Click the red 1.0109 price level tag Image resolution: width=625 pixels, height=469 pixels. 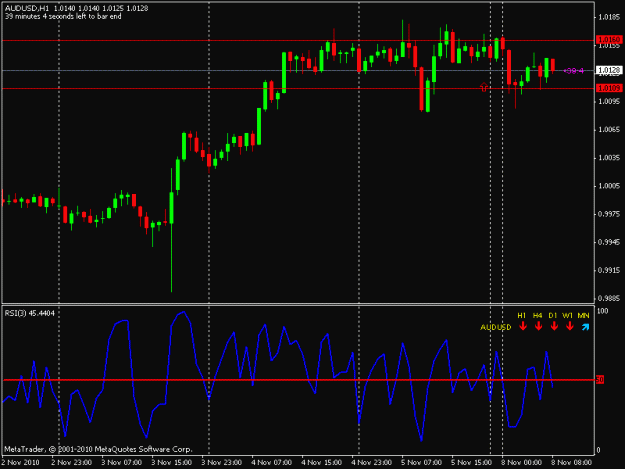(x=609, y=88)
